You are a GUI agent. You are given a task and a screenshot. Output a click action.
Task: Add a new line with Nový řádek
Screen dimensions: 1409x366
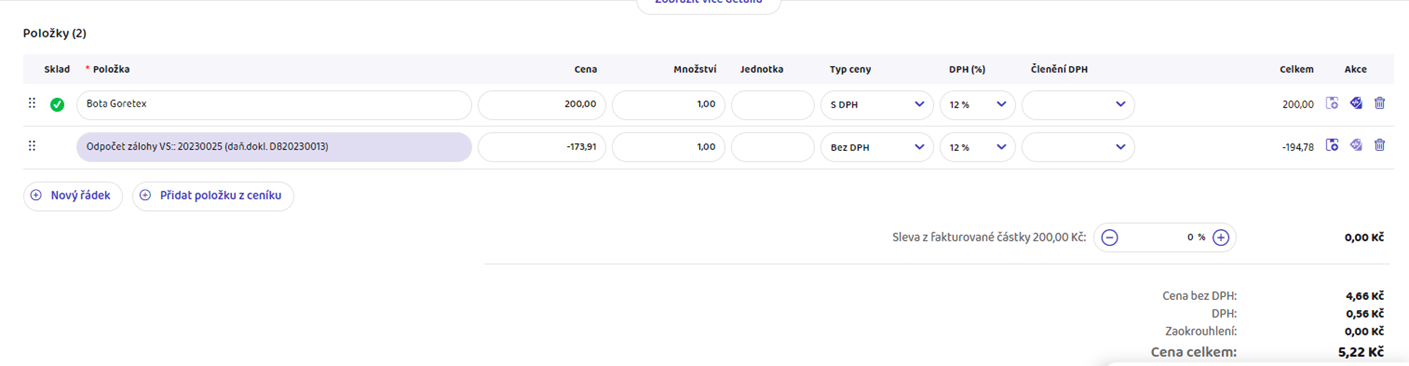pos(73,196)
